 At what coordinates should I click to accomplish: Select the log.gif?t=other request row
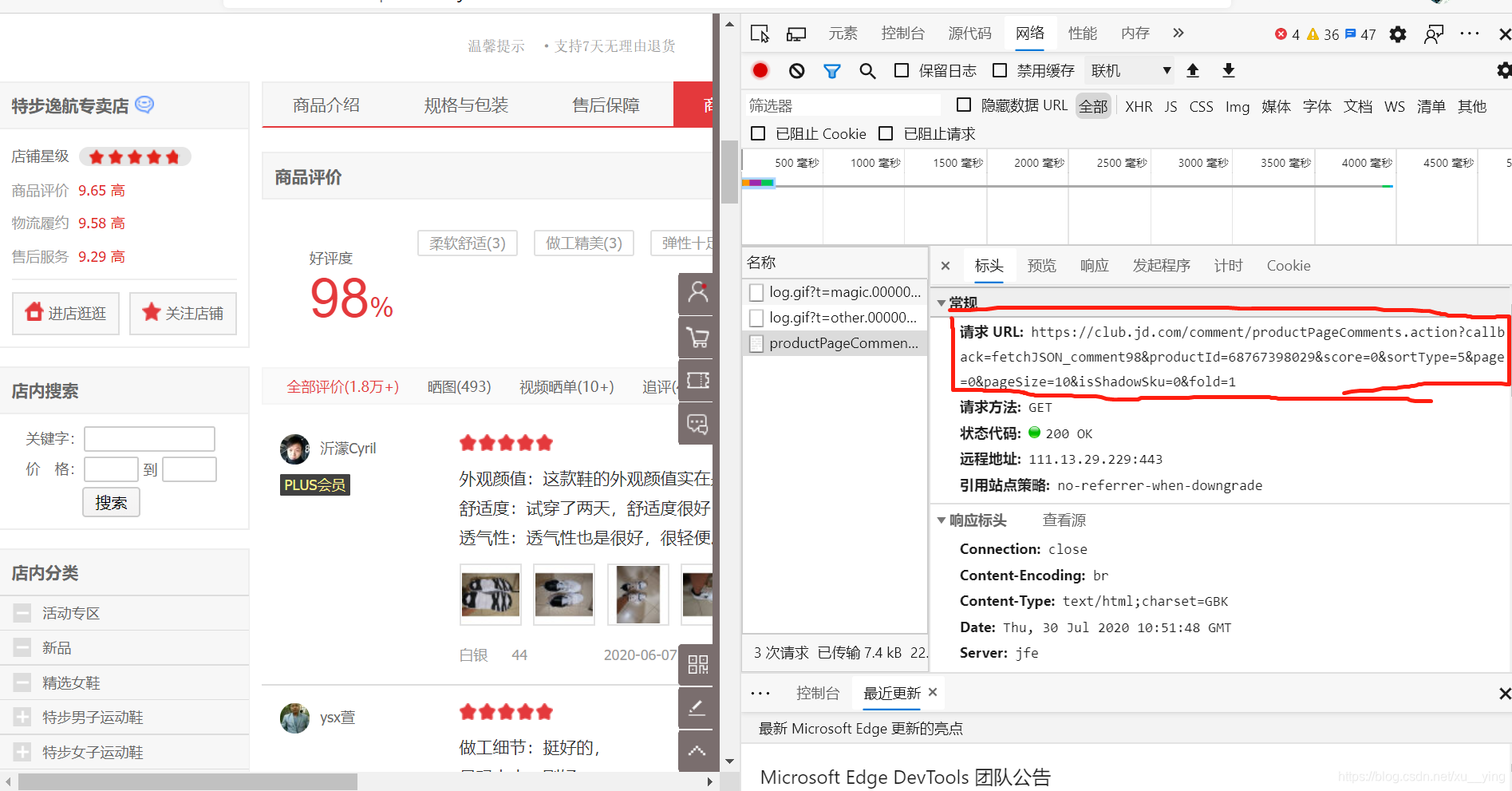point(835,318)
